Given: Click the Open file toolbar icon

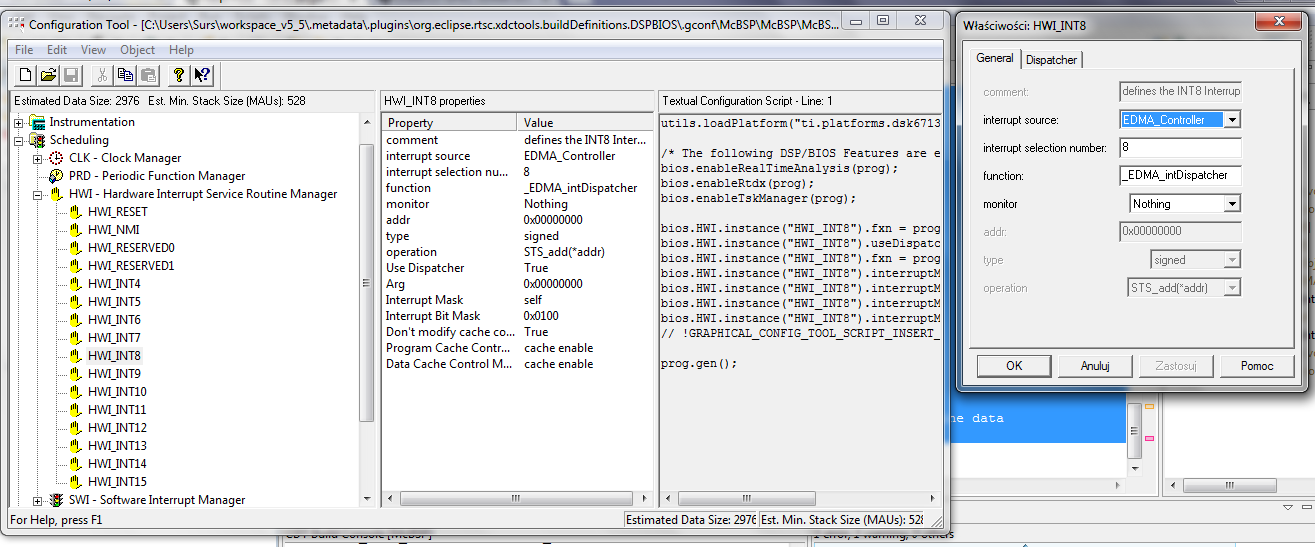Looking at the screenshot, I should [48, 75].
